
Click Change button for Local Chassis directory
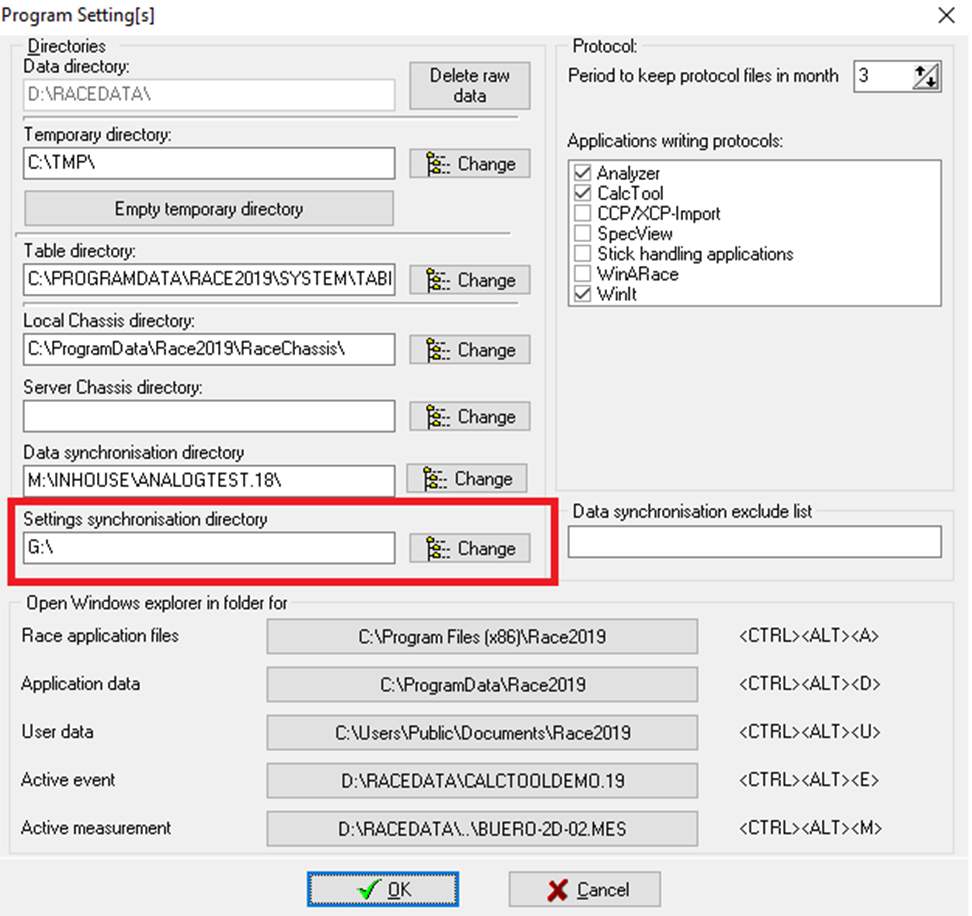[469, 350]
